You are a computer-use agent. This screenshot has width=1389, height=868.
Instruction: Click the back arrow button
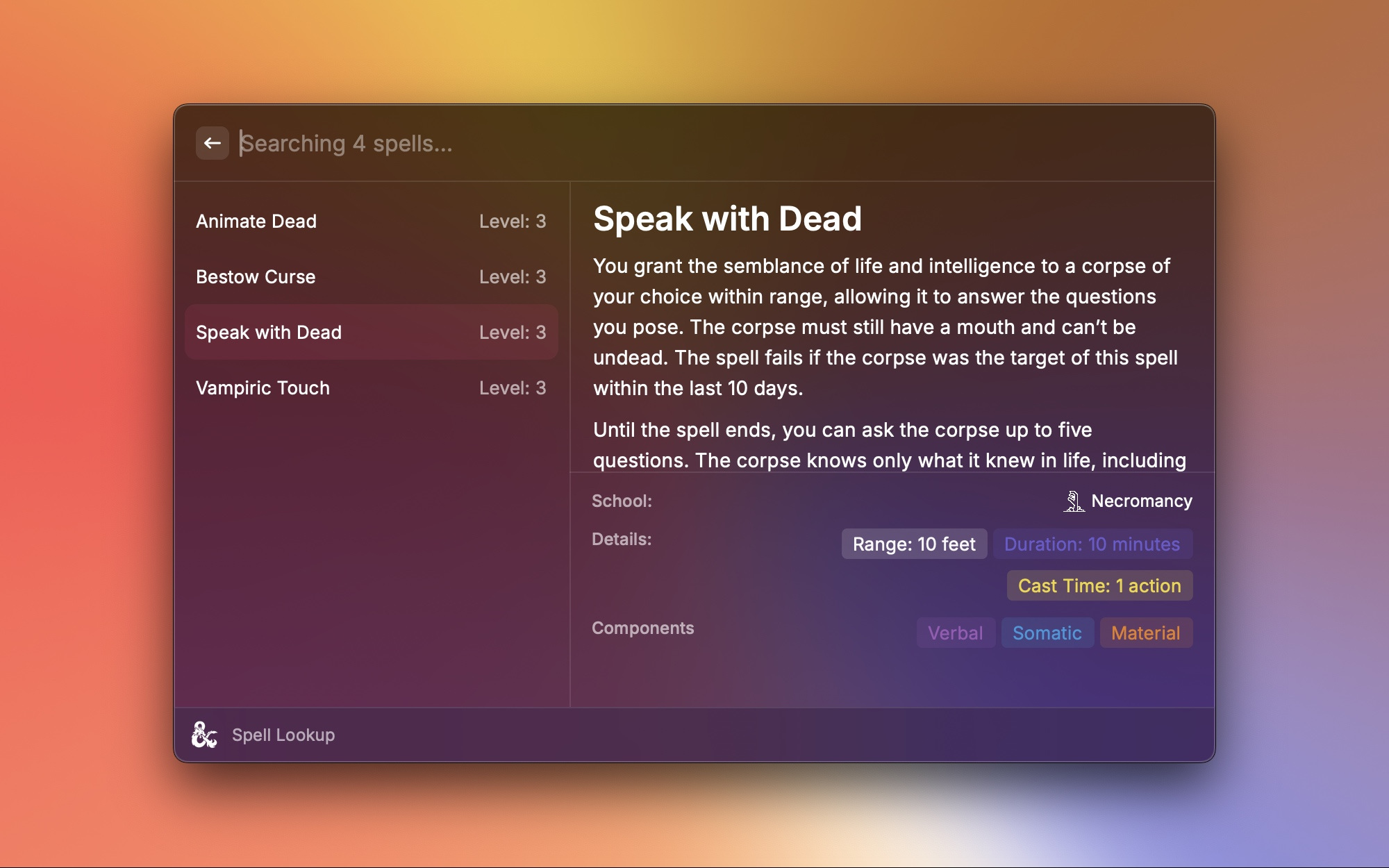(x=213, y=143)
